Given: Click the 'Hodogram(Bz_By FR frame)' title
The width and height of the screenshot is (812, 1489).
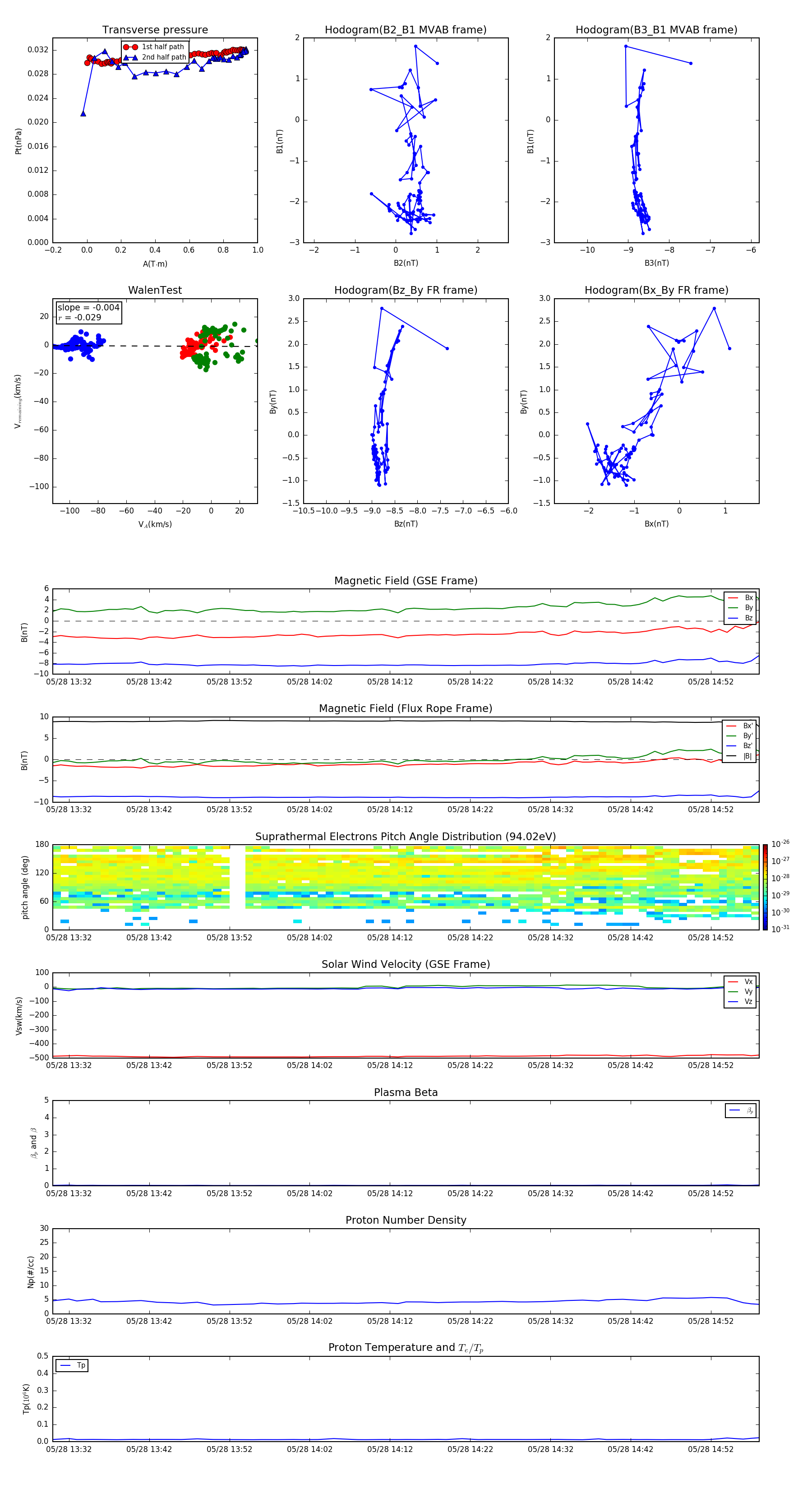Looking at the screenshot, I should (x=406, y=290).
